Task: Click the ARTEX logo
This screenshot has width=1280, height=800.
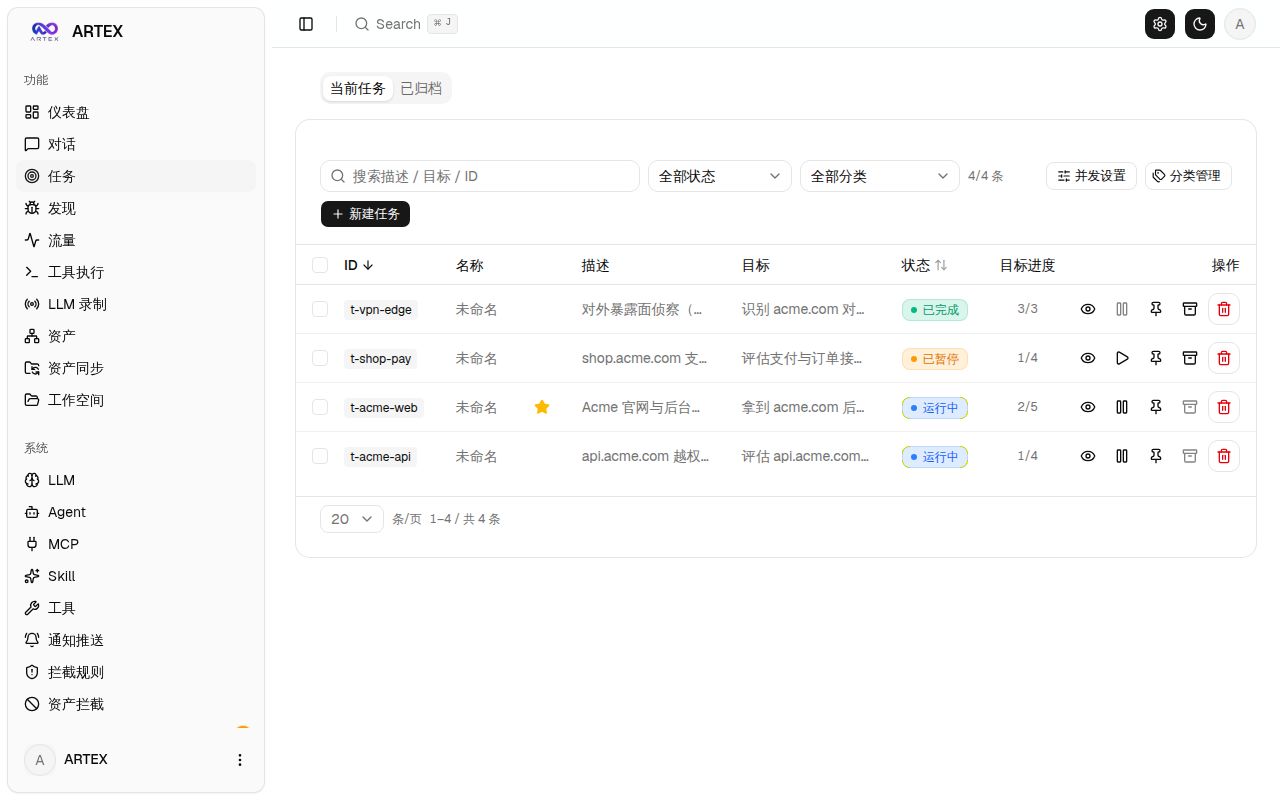Action: click(44, 31)
